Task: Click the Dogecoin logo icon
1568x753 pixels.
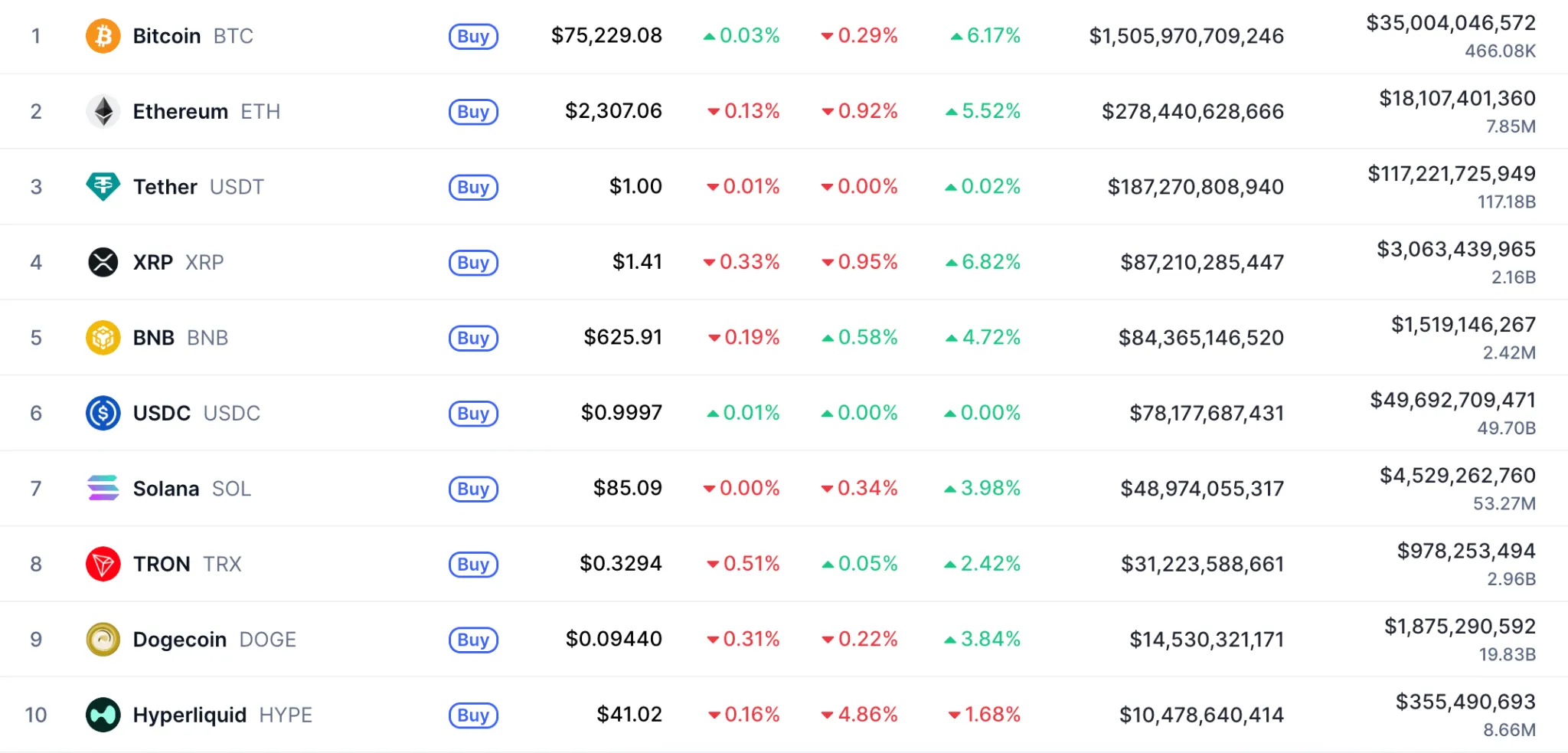Action: click(103, 639)
